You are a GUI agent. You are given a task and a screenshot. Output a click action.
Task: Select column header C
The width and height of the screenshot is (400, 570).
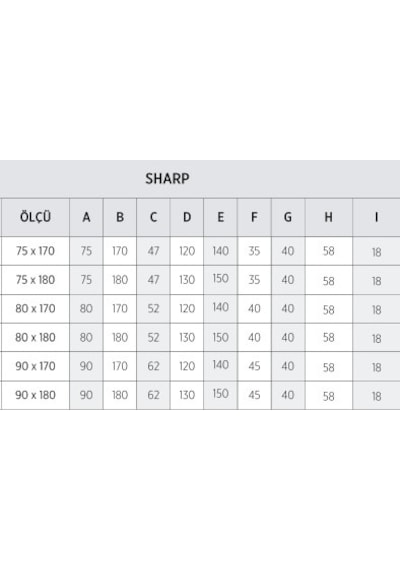tap(153, 217)
